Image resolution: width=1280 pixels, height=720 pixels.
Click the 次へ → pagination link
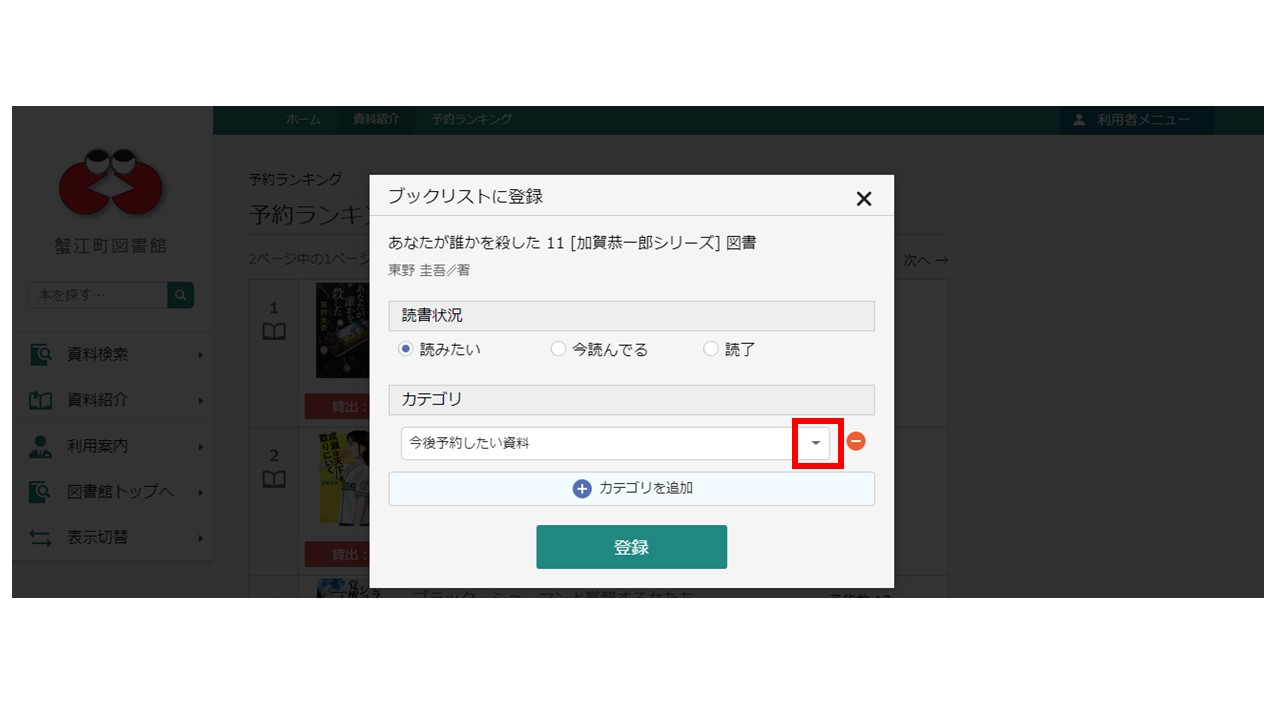tap(926, 260)
